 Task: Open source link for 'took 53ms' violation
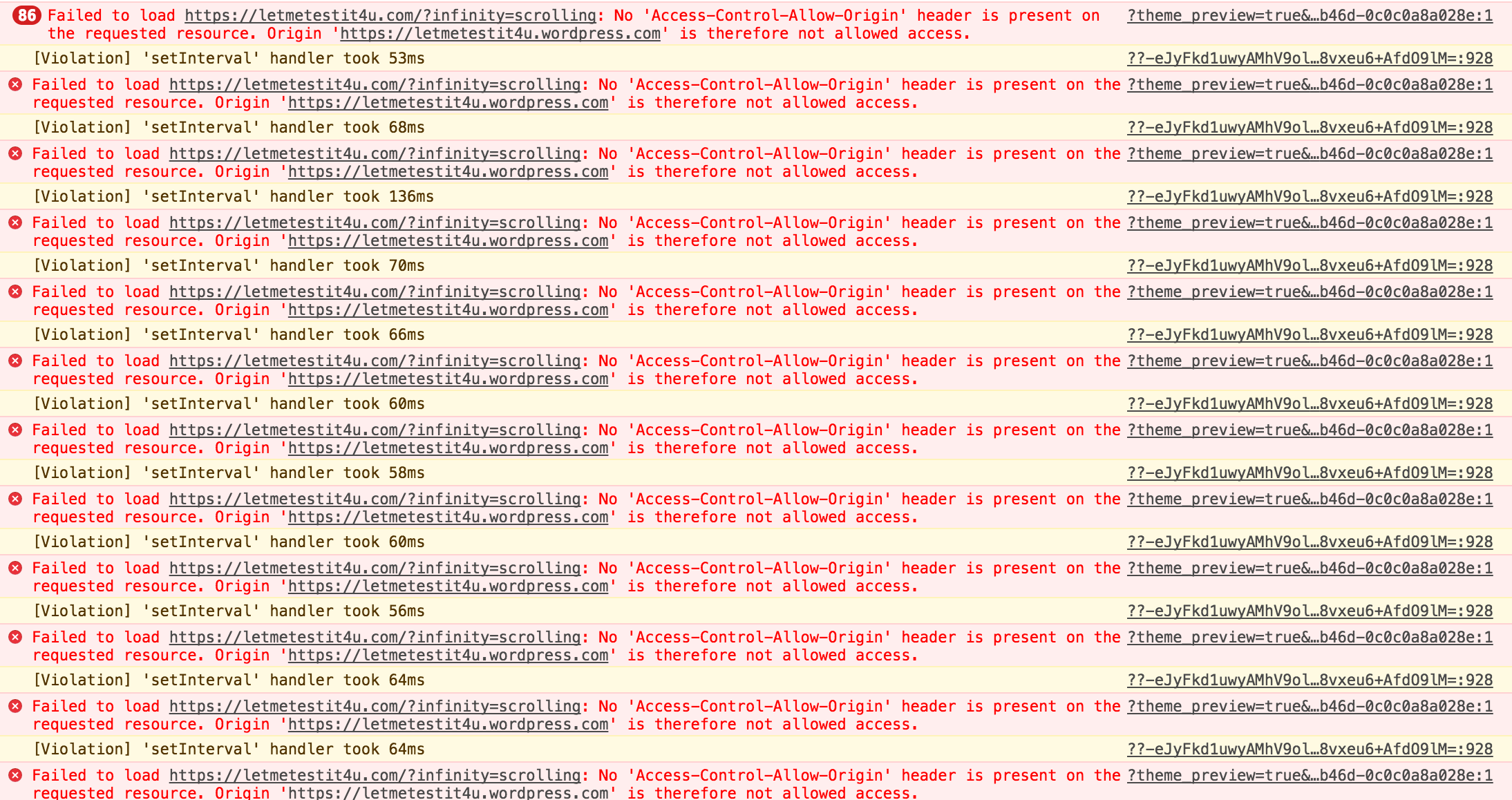pos(1310,58)
